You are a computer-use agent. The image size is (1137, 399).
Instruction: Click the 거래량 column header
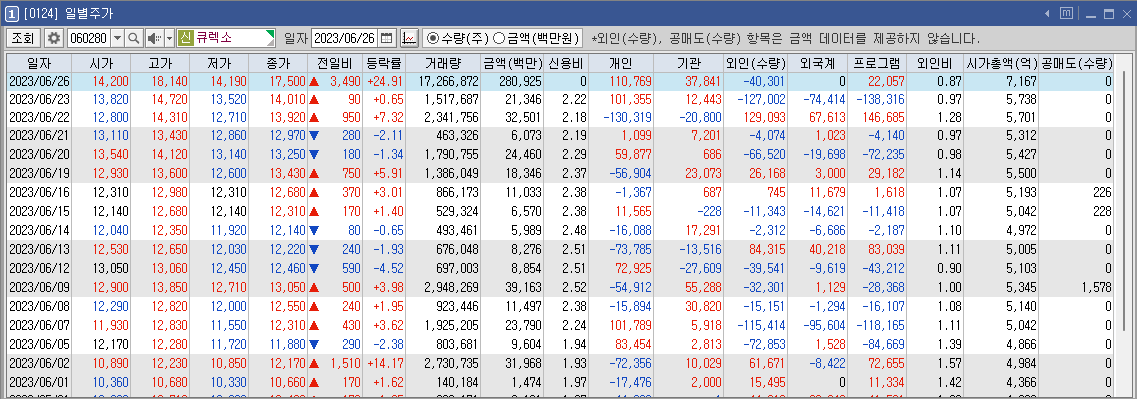point(444,63)
